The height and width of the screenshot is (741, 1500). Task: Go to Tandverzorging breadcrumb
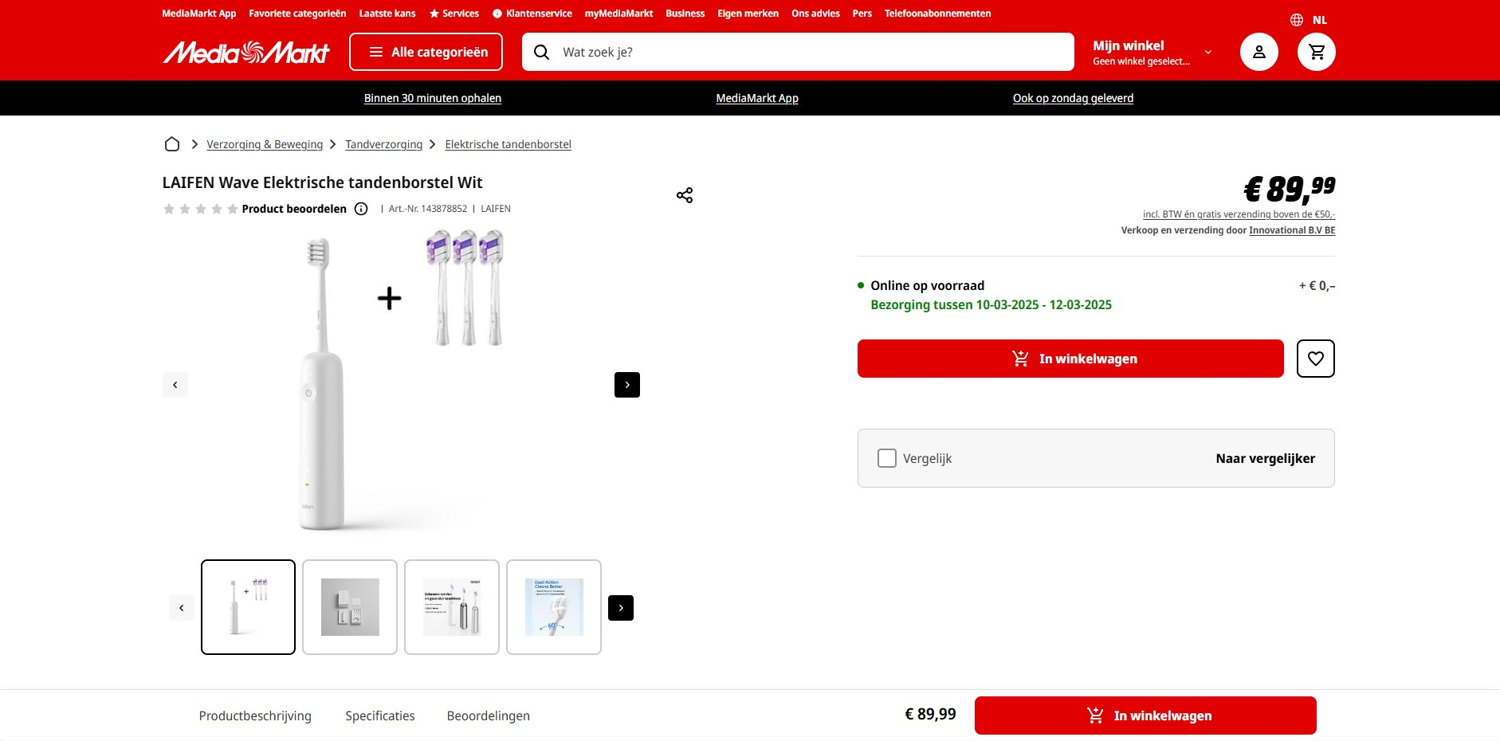tap(384, 144)
